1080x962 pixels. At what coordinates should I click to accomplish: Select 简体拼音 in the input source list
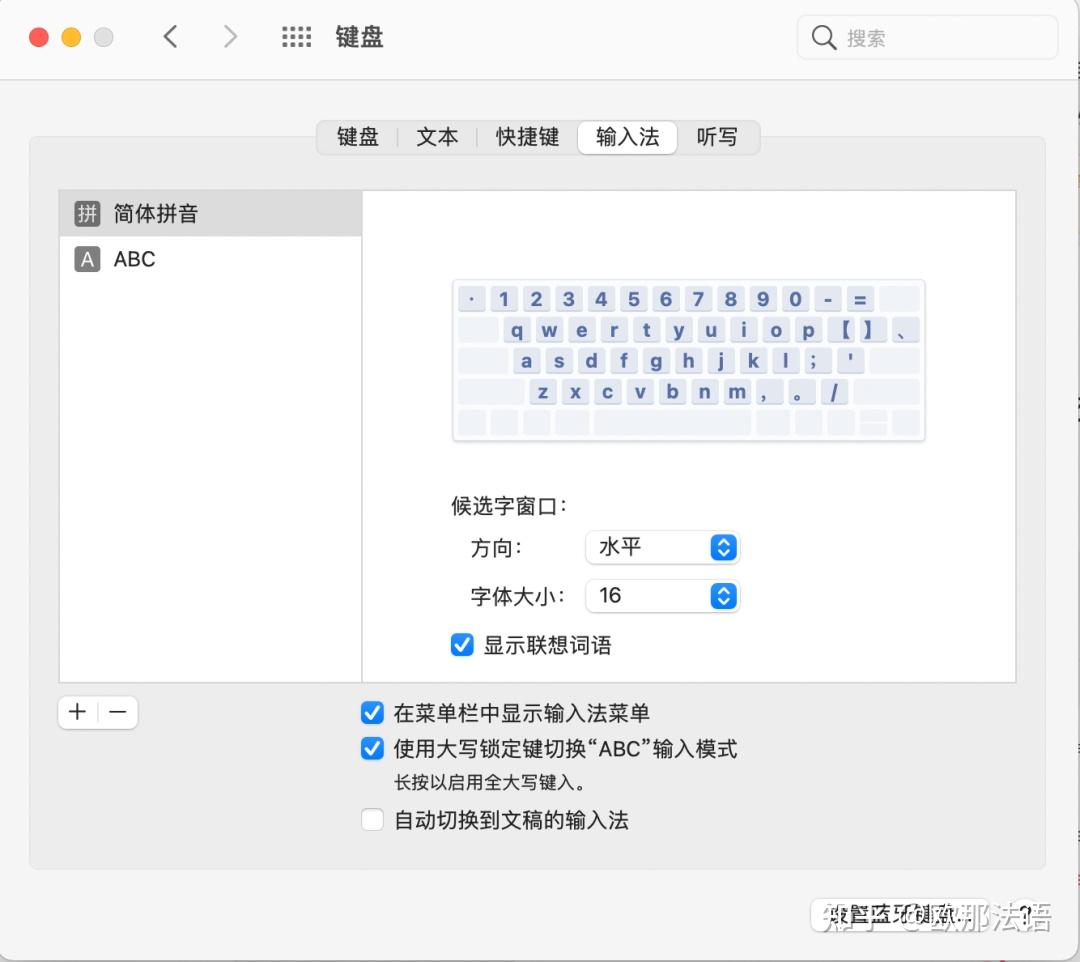(x=210, y=213)
